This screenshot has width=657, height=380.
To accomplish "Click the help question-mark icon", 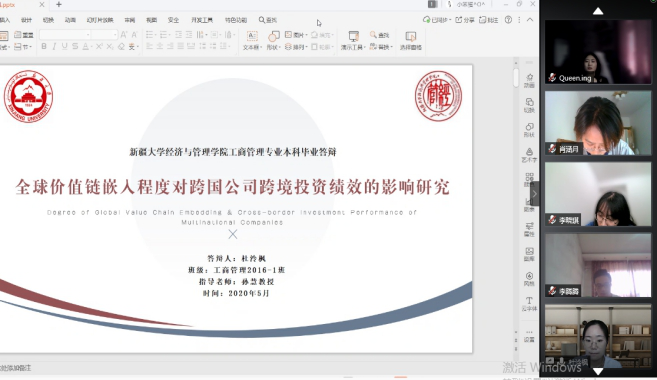I will coord(508,20).
